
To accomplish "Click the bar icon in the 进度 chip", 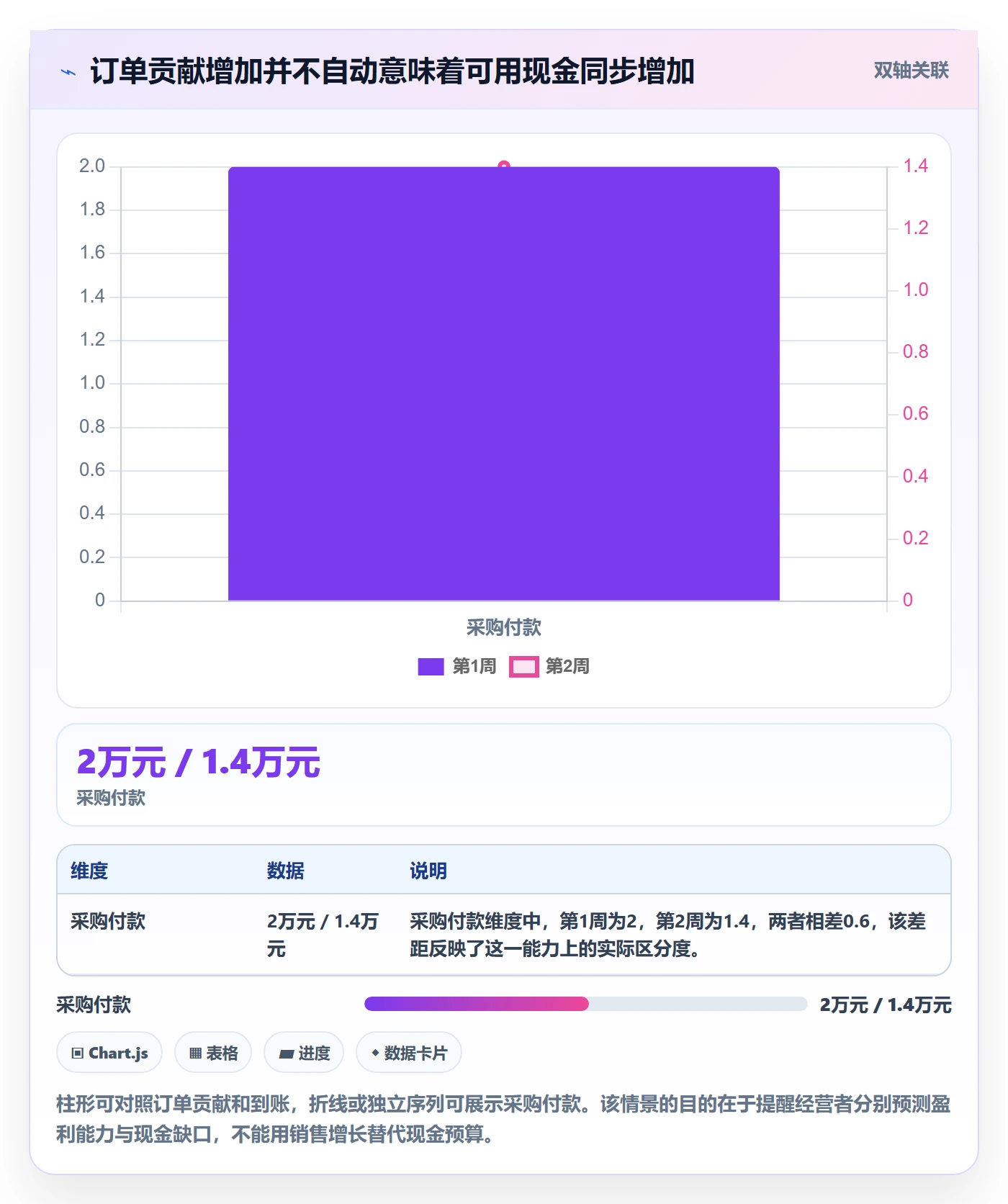I will point(286,1054).
